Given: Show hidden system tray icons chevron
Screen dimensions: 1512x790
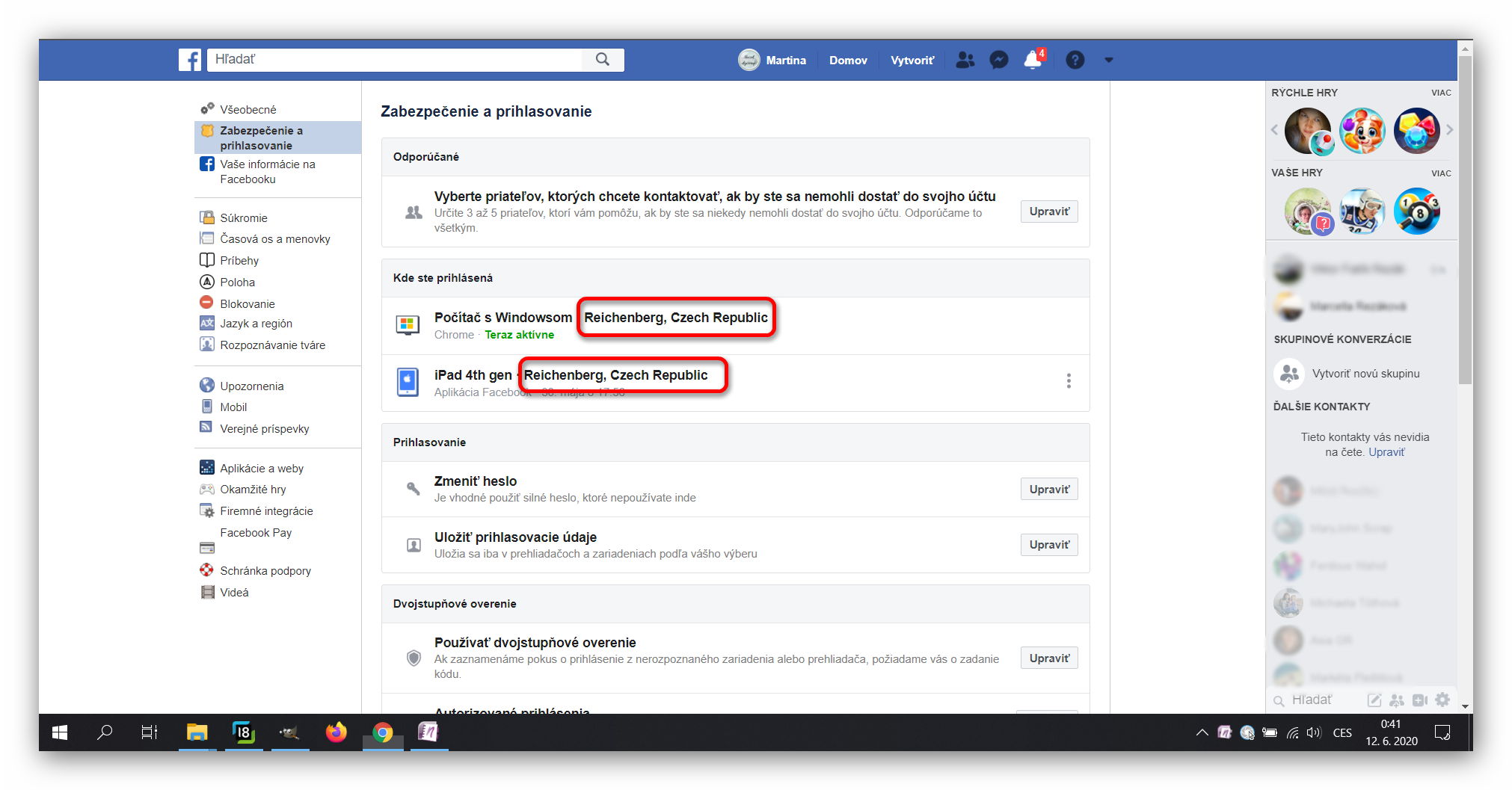Looking at the screenshot, I should 1202,732.
